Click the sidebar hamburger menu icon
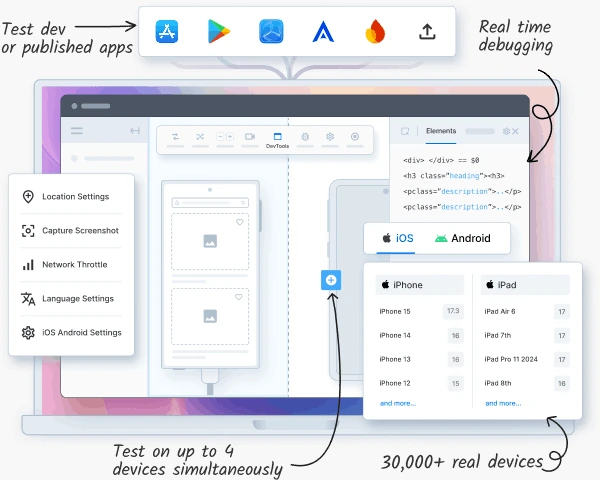Viewport: 600px width, 480px height. (x=77, y=131)
